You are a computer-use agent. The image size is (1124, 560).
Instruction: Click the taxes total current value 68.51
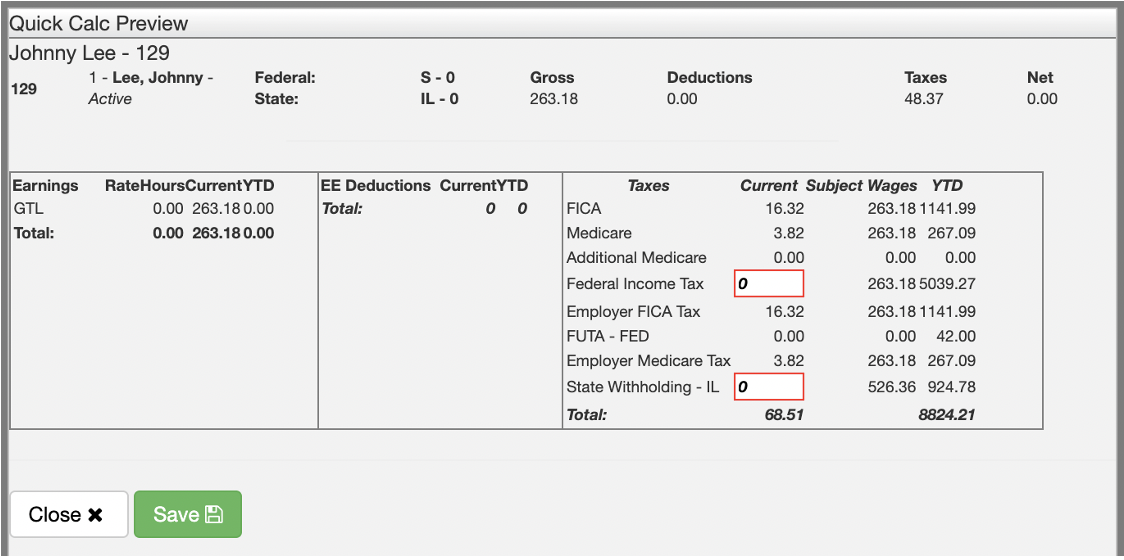pyautogui.click(x=784, y=414)
